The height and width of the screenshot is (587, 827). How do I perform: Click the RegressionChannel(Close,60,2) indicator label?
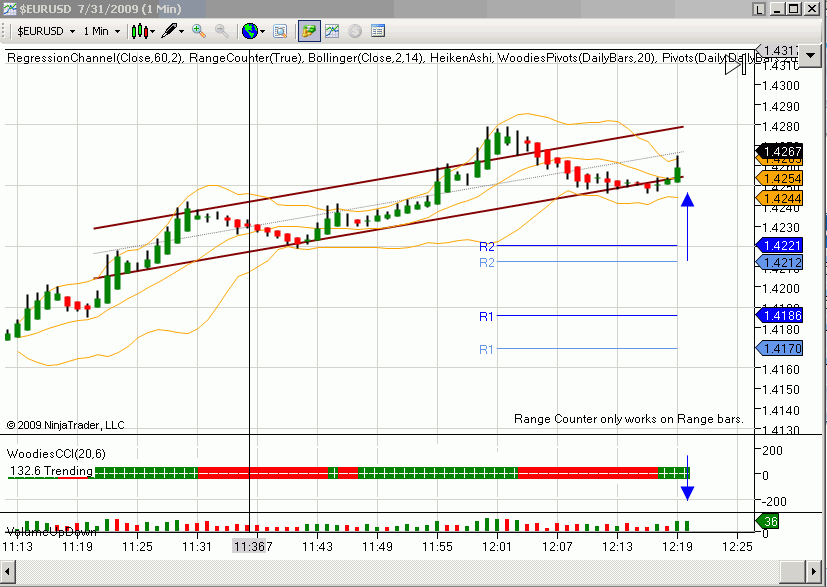95,58
